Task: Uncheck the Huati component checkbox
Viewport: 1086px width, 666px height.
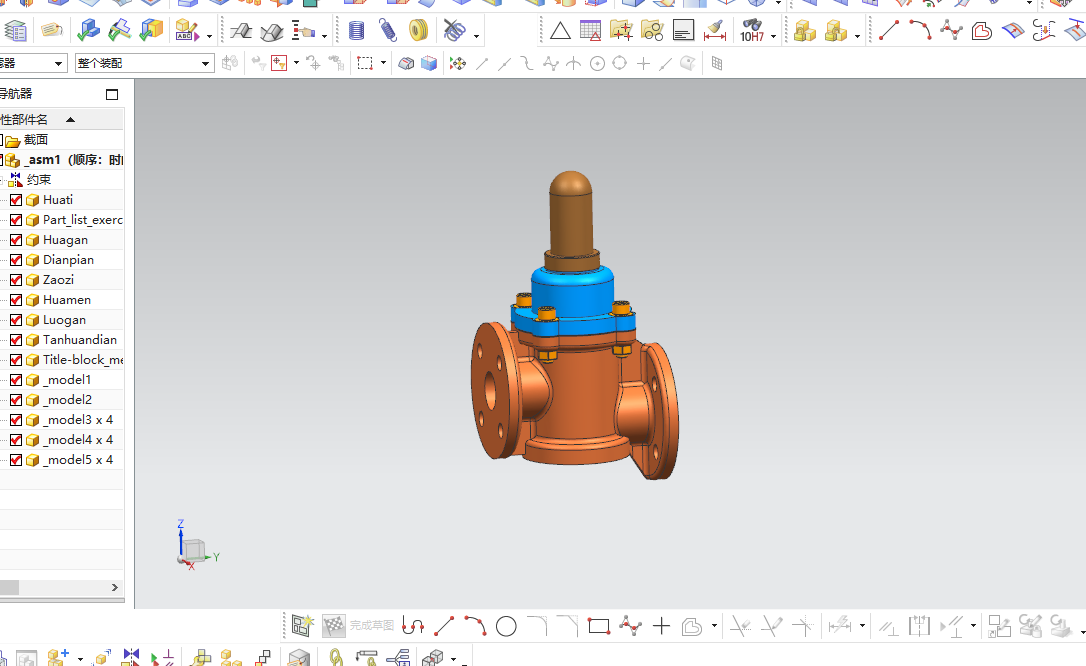Action: 16,200
